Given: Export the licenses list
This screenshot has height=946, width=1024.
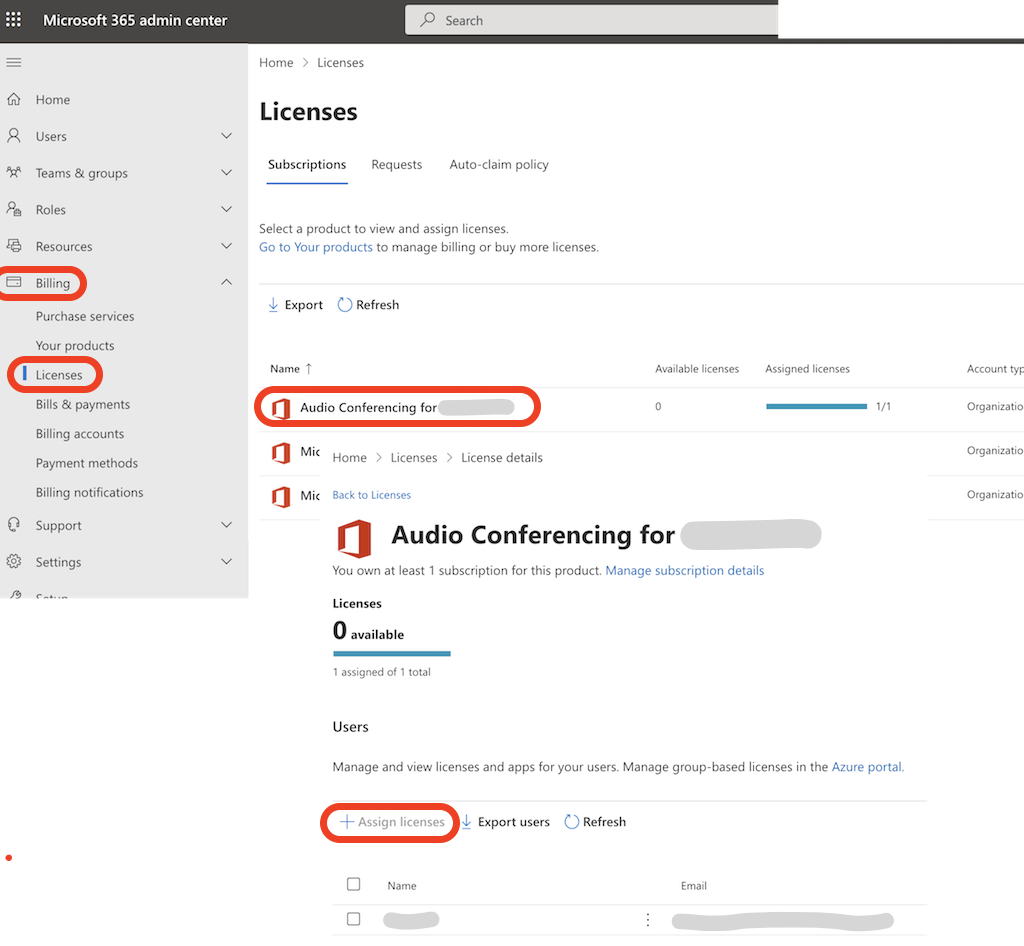Looking at the screenshot, I should point(295,304).
